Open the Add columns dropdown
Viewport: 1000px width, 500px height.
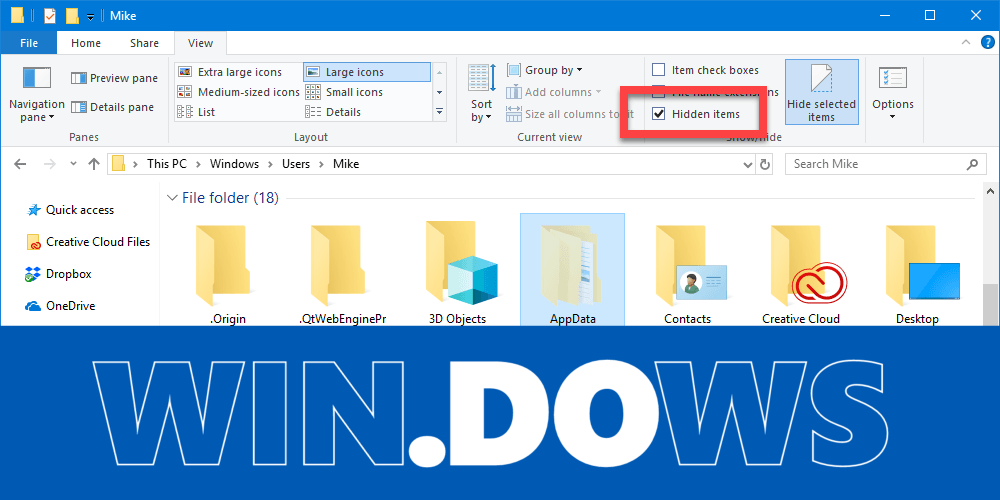click(x=554, y=92)
